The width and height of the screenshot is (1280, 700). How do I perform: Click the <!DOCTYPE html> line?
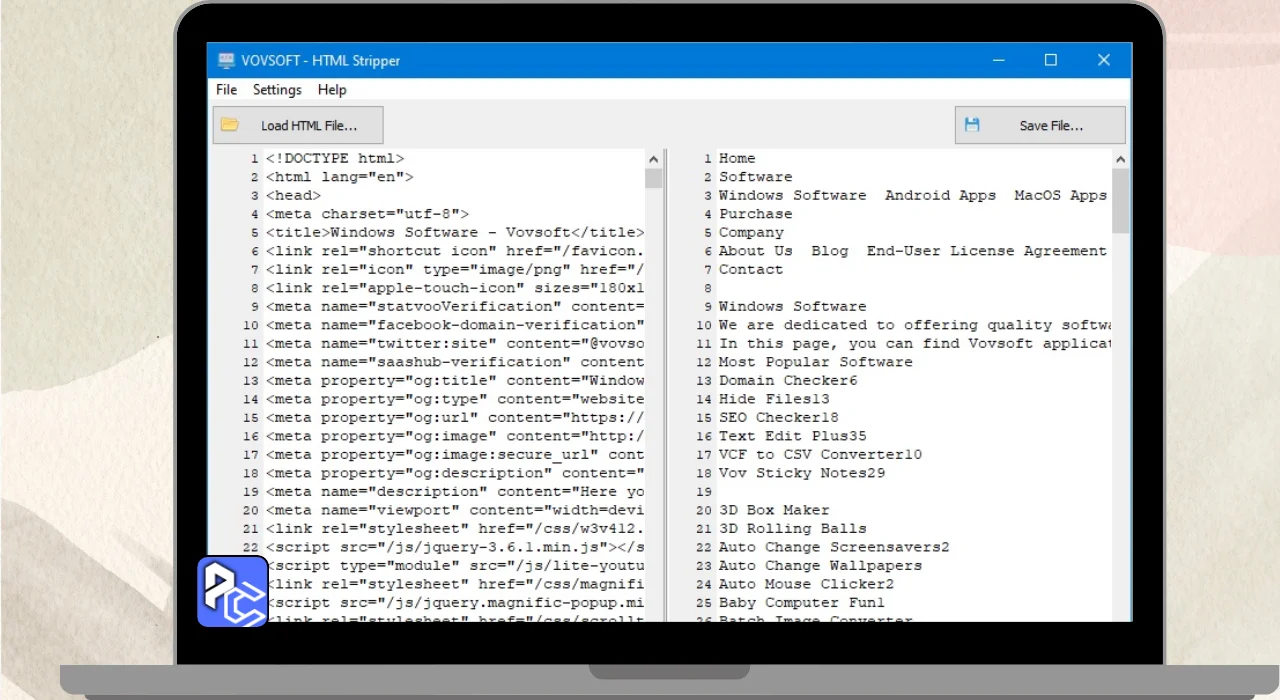tap(335, 158)
